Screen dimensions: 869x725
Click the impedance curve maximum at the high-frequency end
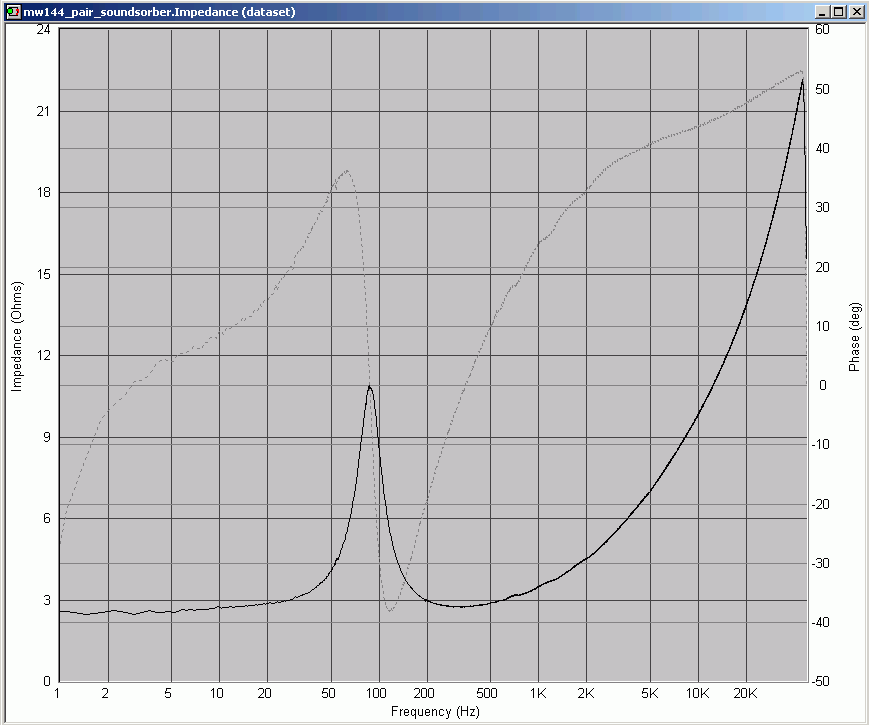802,80
